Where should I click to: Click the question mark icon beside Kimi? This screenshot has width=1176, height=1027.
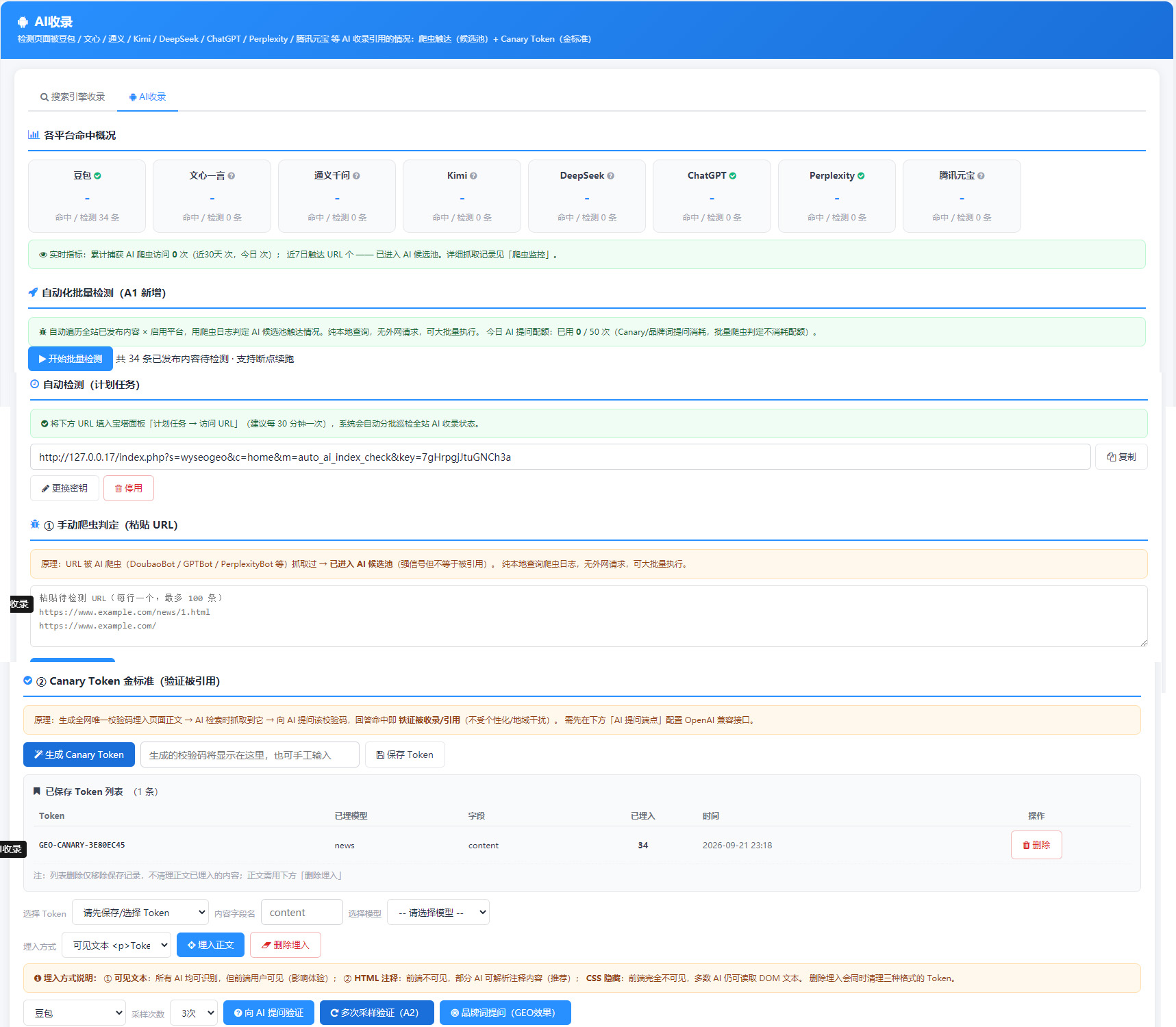473,176
